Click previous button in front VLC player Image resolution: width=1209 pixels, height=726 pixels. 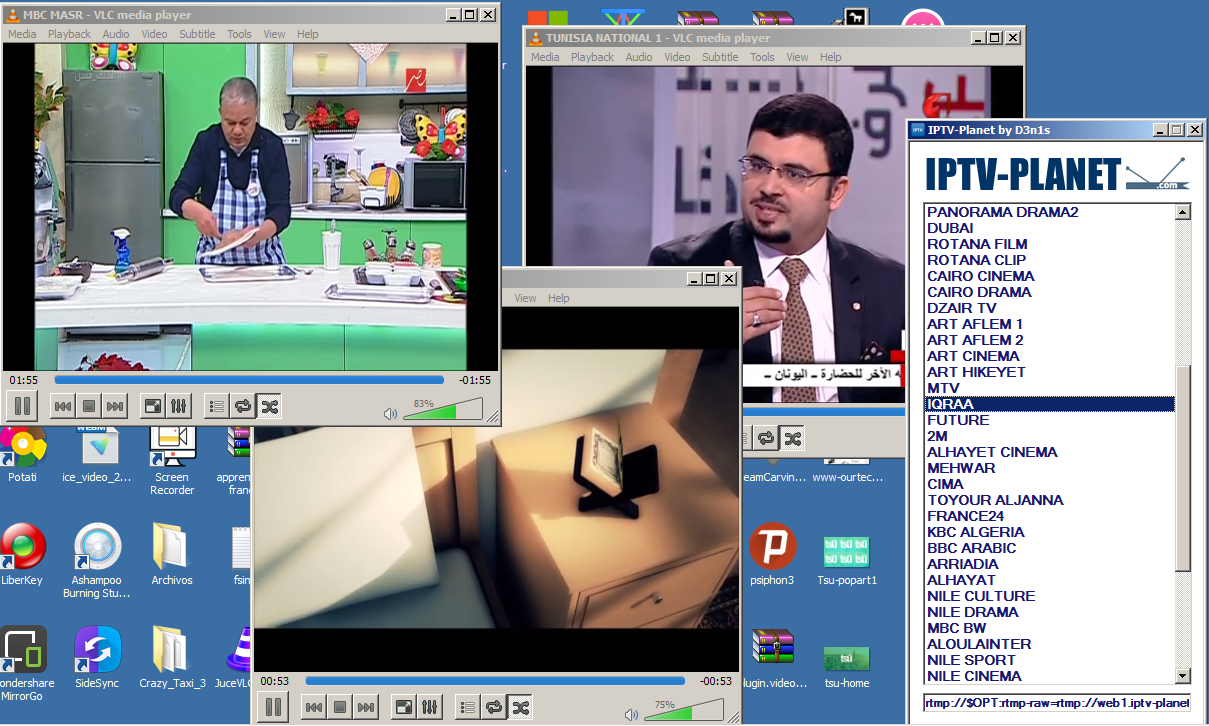tap(313, 707)
